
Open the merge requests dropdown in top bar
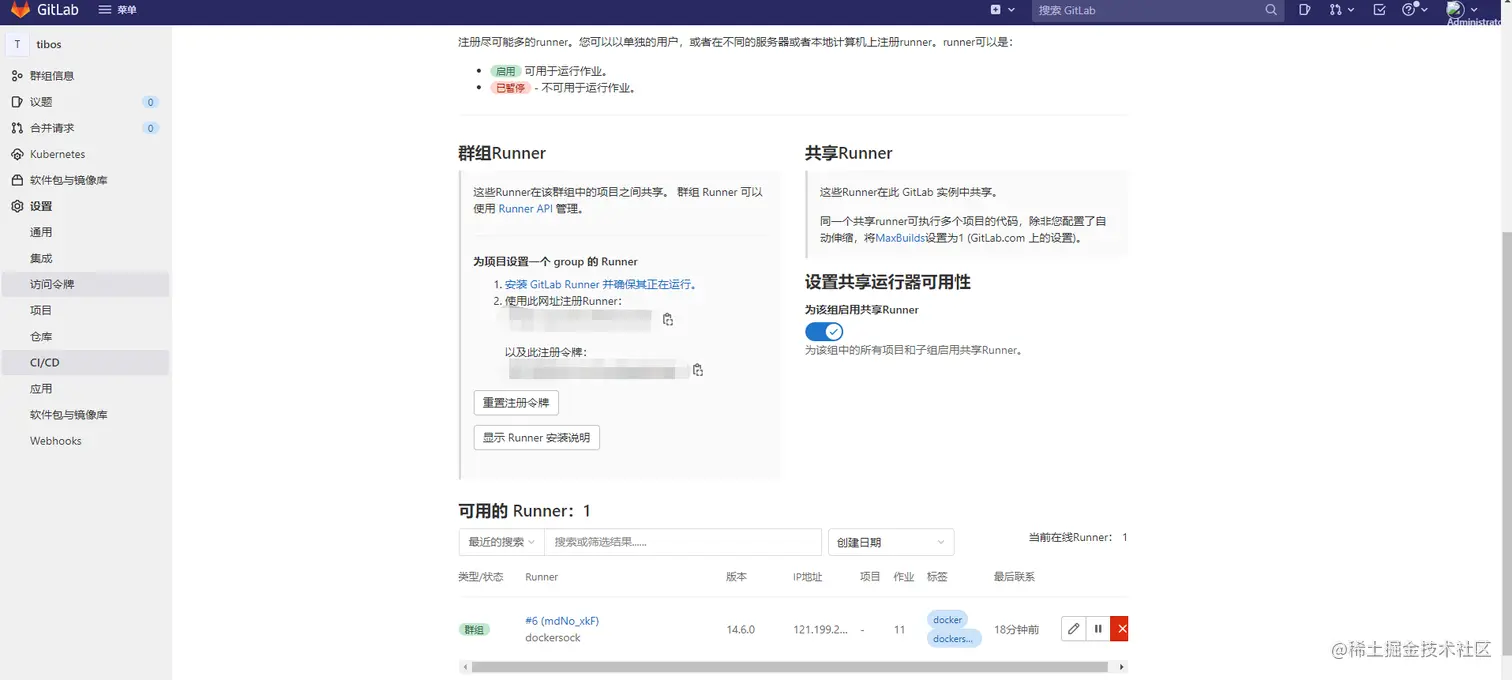[x=1342, y=10]
